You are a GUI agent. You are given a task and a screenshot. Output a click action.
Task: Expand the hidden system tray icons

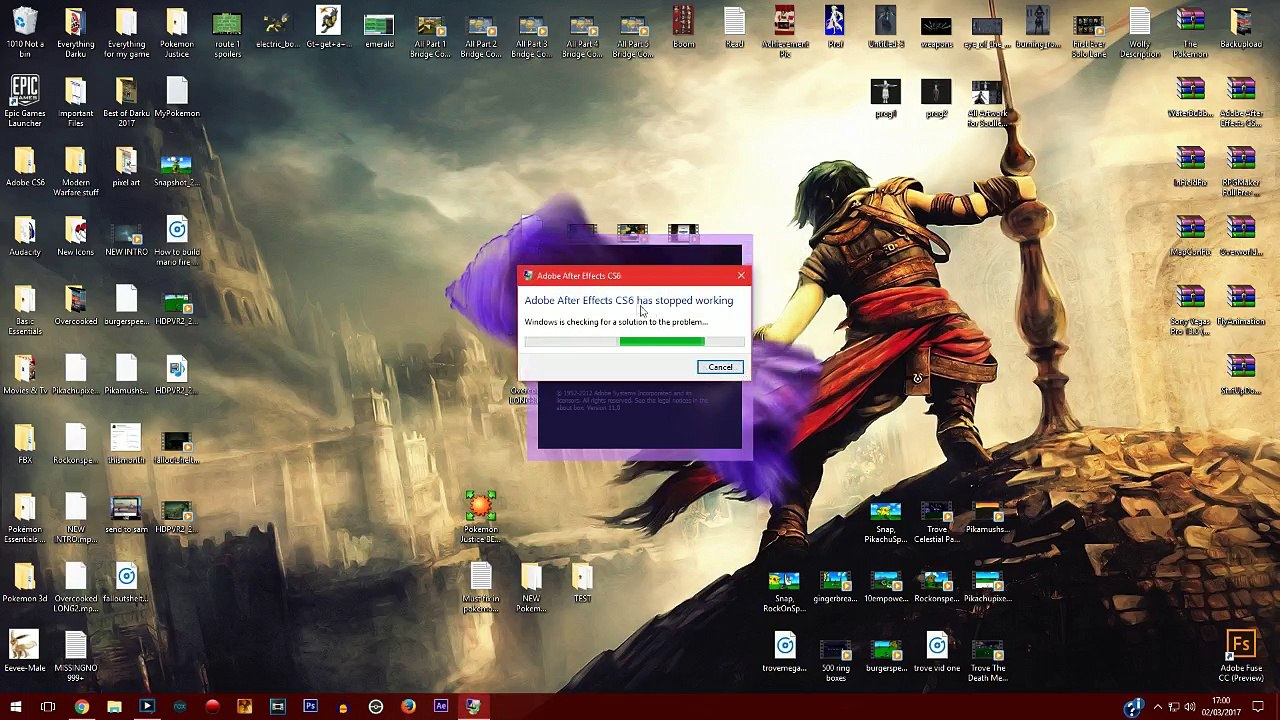(x=1158, y=707)
